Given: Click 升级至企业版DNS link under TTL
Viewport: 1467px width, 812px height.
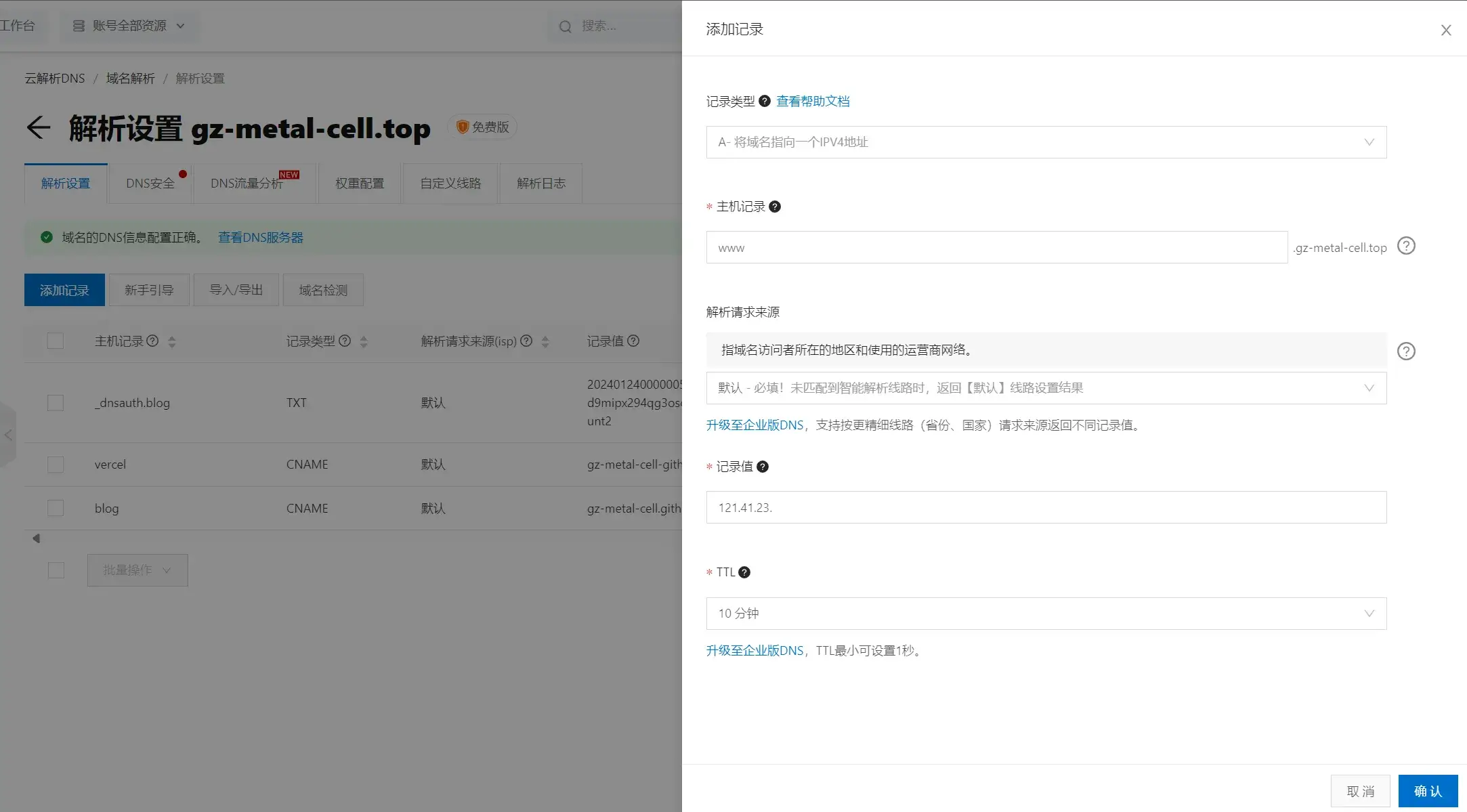Looking at the screenshot, I should coord(754,651).
